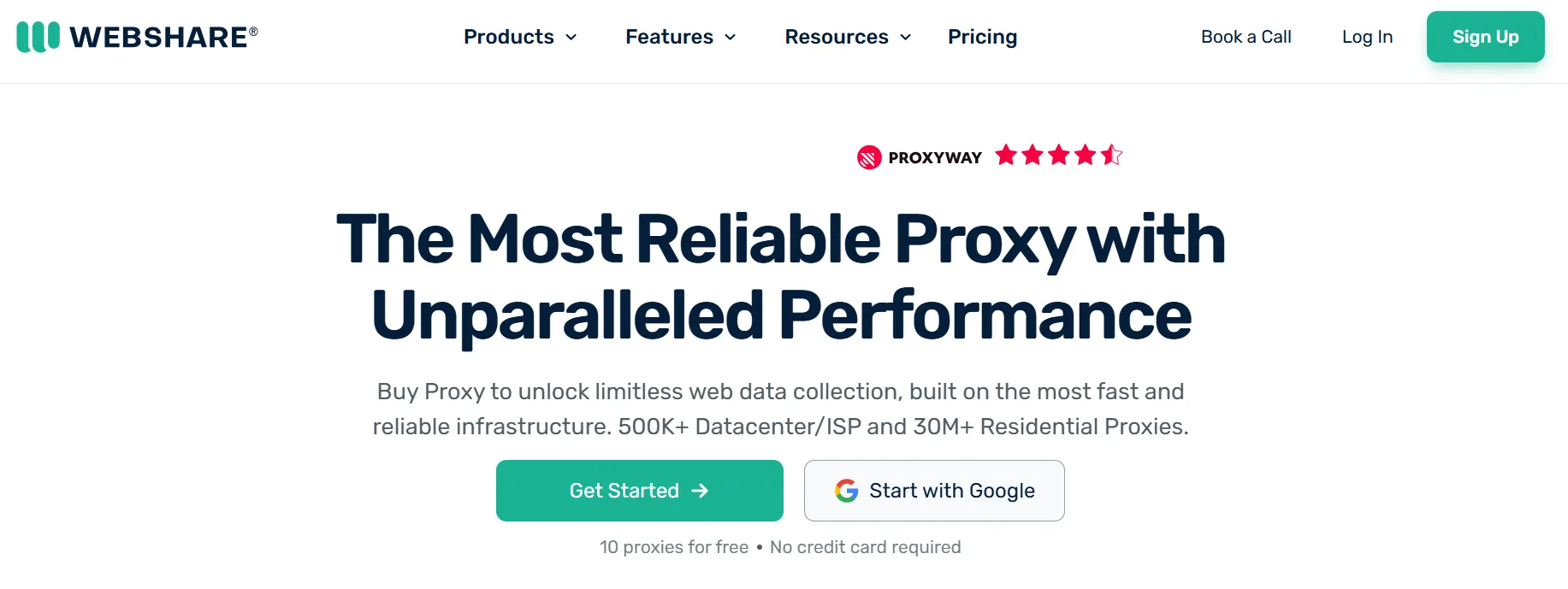Click the Book a Call link
This screenshot has height=589, width=1568.
click(x=1246, y=37)
